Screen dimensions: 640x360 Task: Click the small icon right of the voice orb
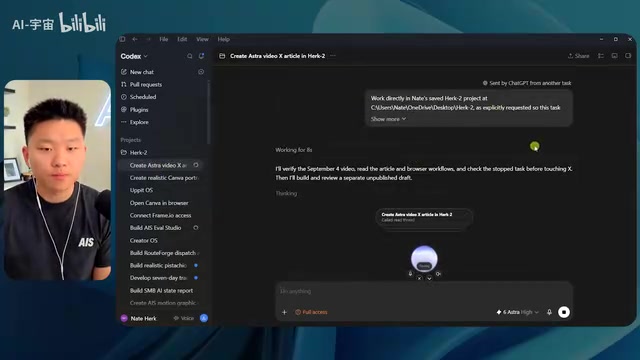(438, 274)
